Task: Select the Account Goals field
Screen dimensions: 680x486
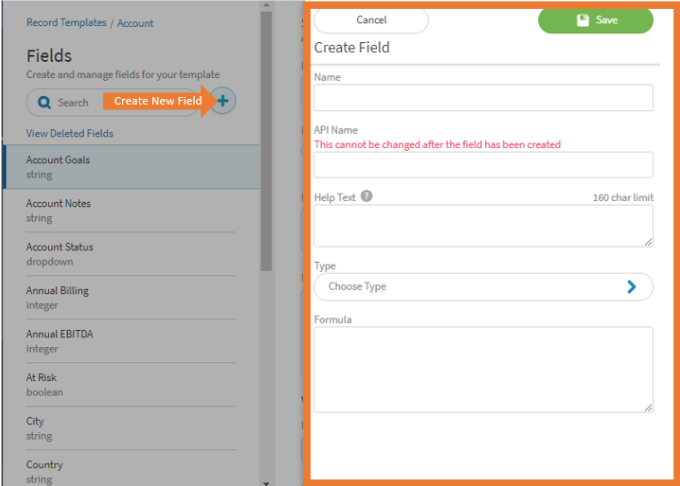Action: pyautogui.click(x=131, y=167)
